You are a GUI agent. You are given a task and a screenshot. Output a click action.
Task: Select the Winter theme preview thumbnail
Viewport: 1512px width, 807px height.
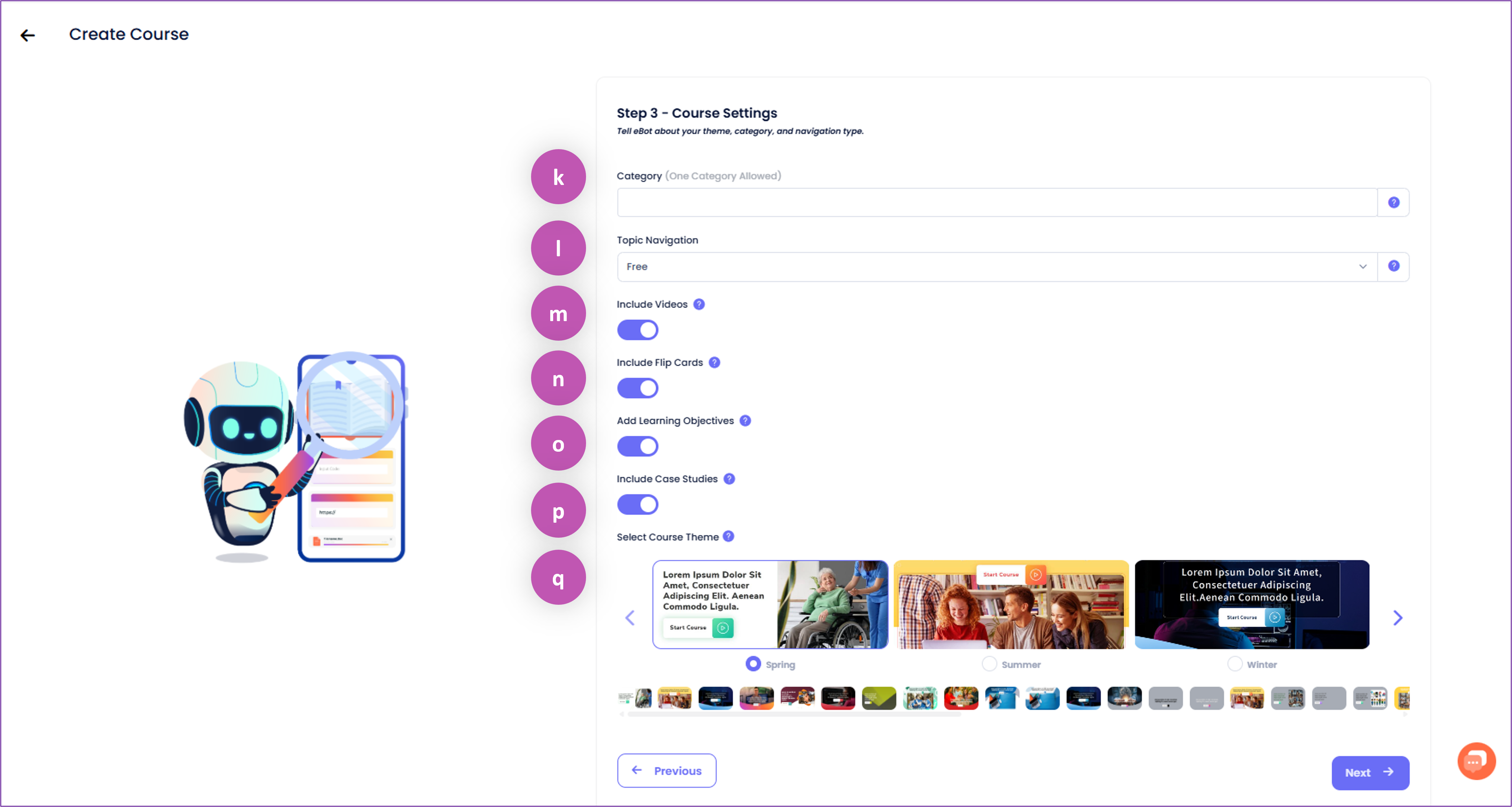click(1252, 604)
